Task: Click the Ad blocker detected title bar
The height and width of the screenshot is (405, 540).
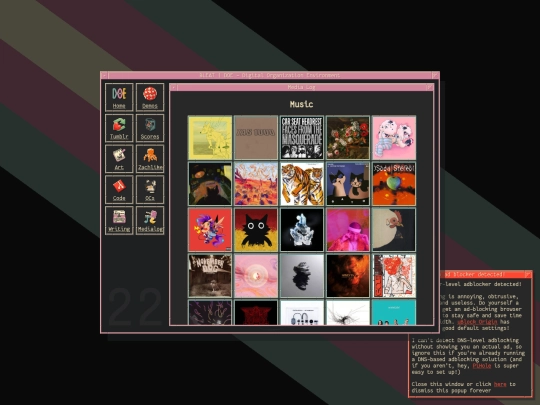Action: pyautogui.click(x=482, y=274)
